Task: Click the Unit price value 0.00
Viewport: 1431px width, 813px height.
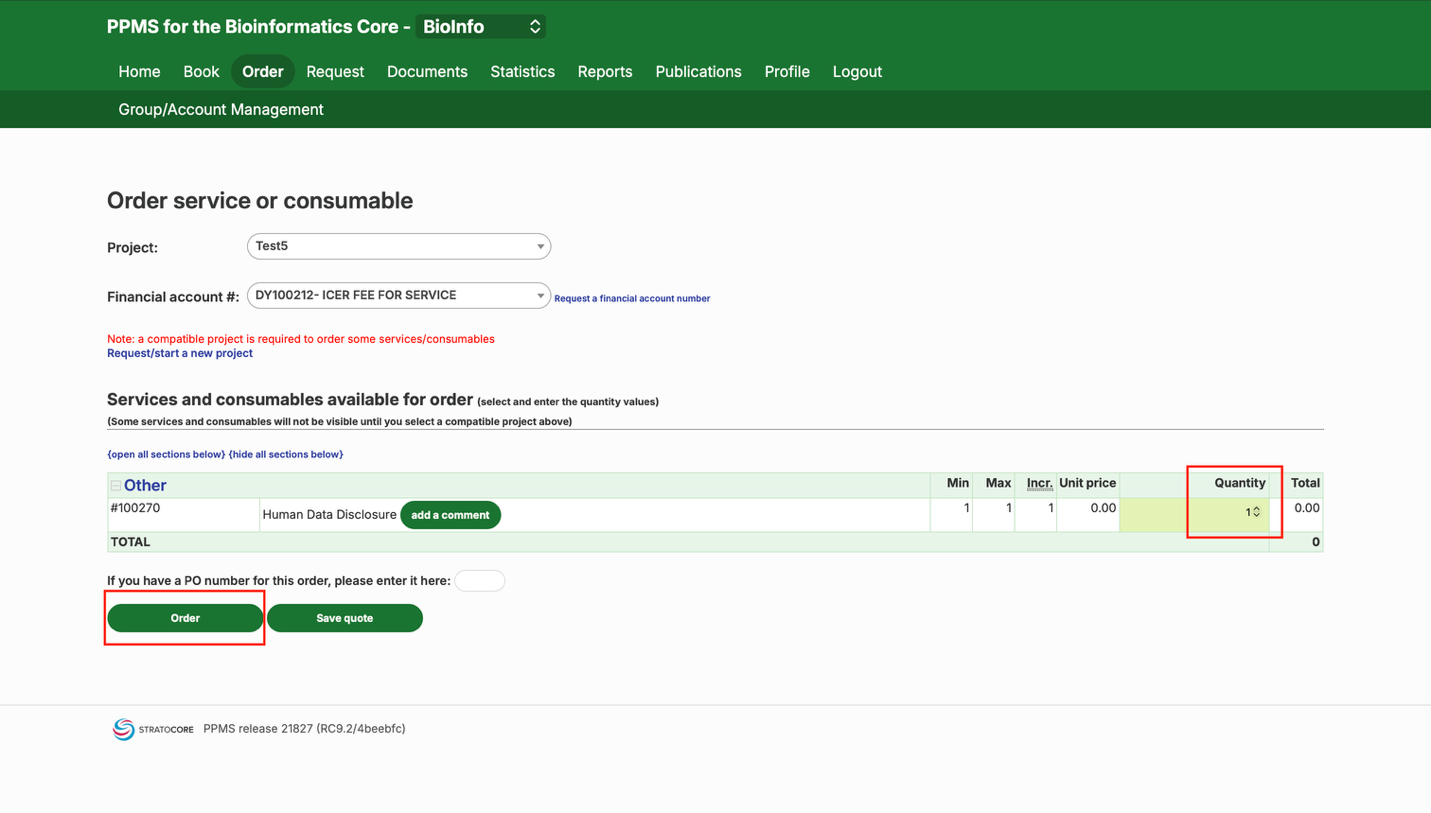Action: point(1103,508)
